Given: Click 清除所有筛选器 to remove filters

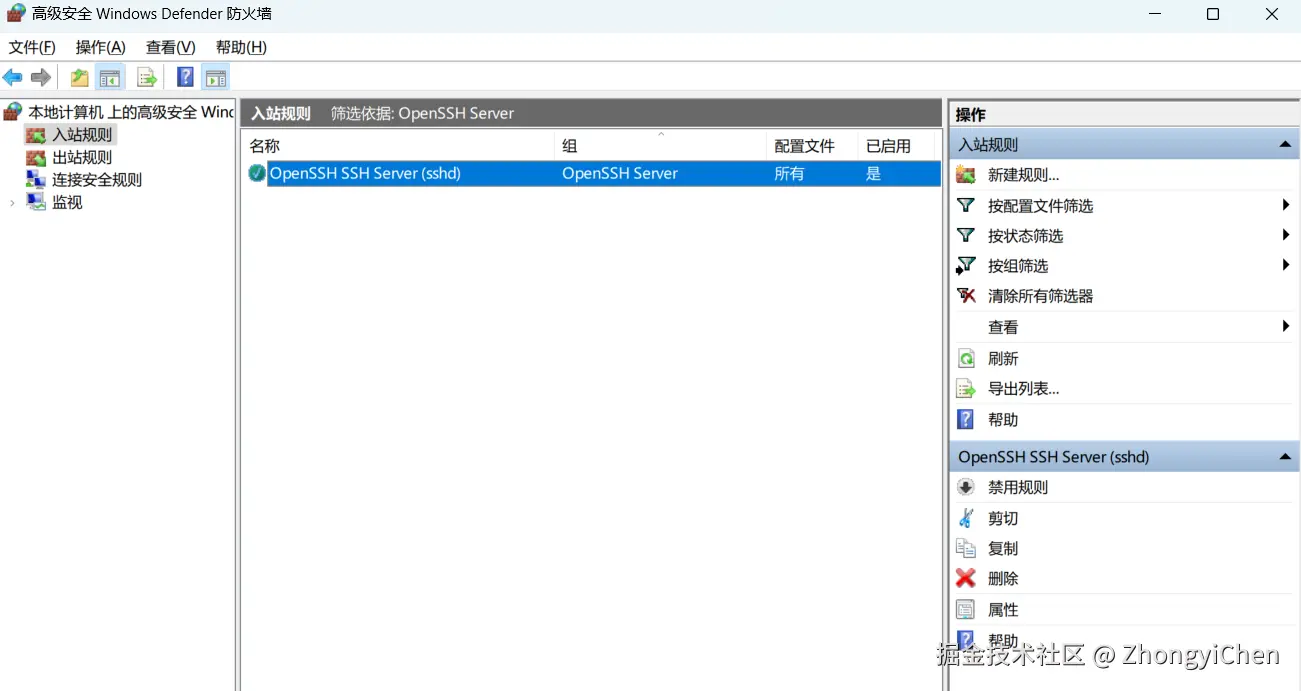Looking at the screenshot, I should pos(1040,296).
